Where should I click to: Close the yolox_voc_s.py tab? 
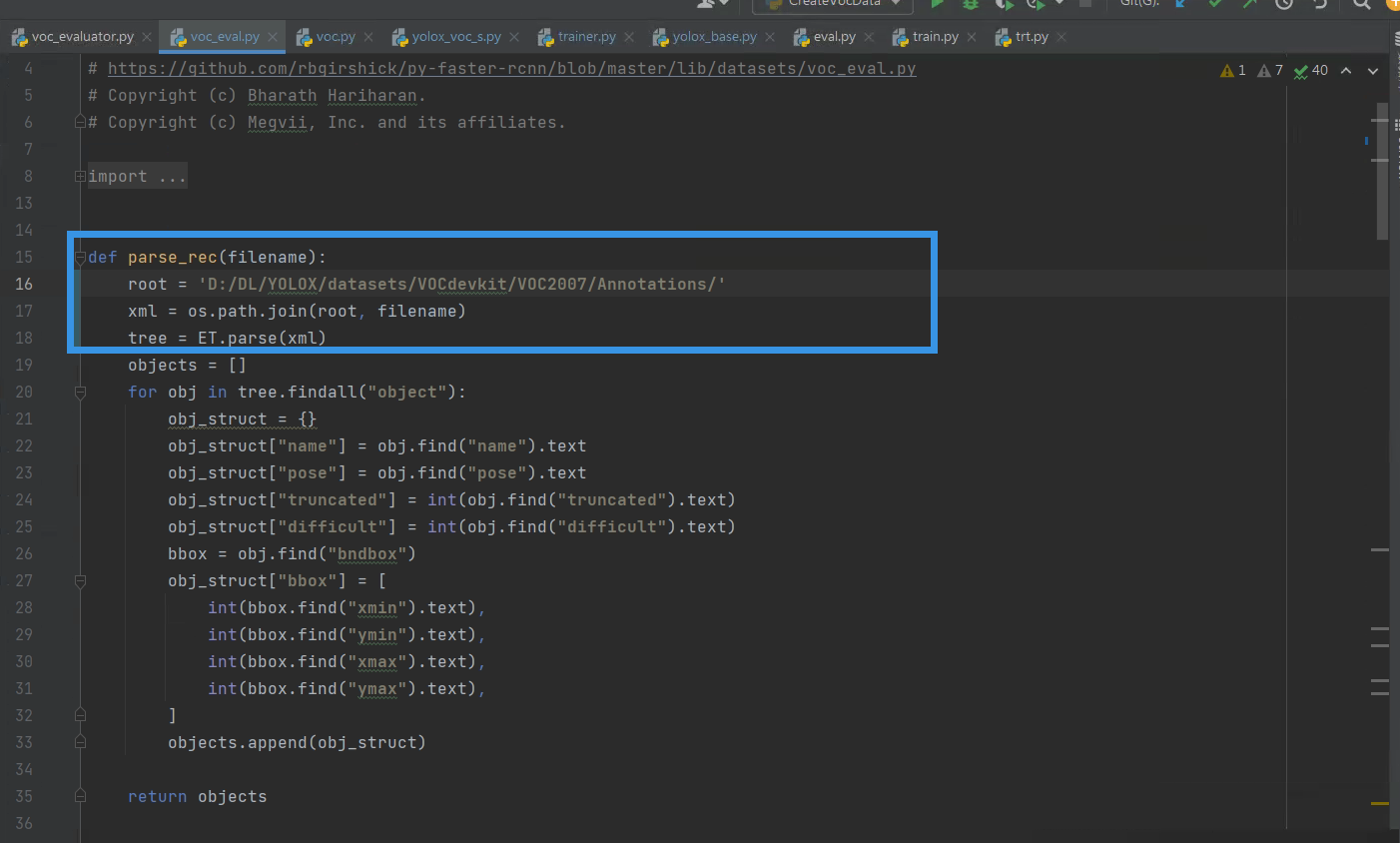(514, 37)
